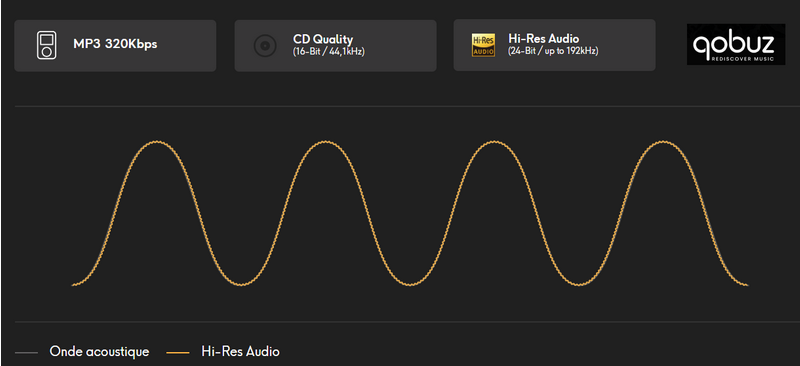Choose the Hi-Res Audio tab title at top

pos(543,39)
